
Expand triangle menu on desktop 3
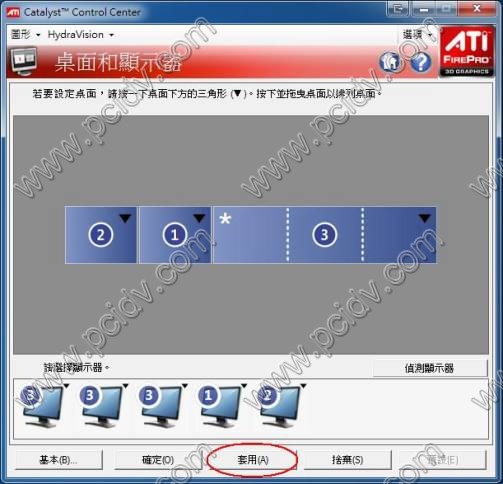coord(425,218)
